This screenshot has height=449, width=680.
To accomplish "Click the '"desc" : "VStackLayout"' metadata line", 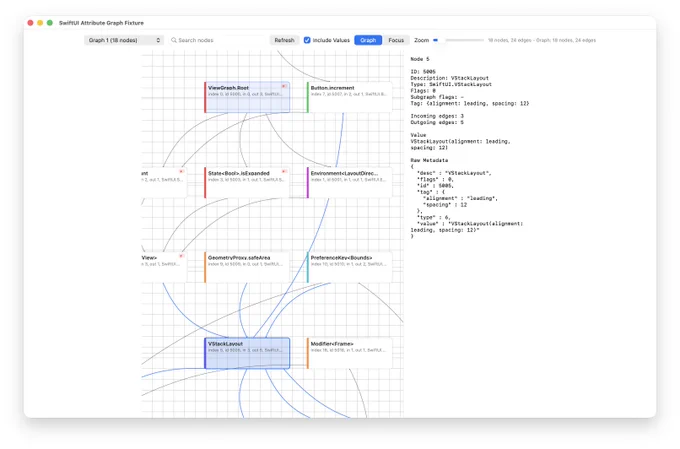I will click(x=454, y=173).
